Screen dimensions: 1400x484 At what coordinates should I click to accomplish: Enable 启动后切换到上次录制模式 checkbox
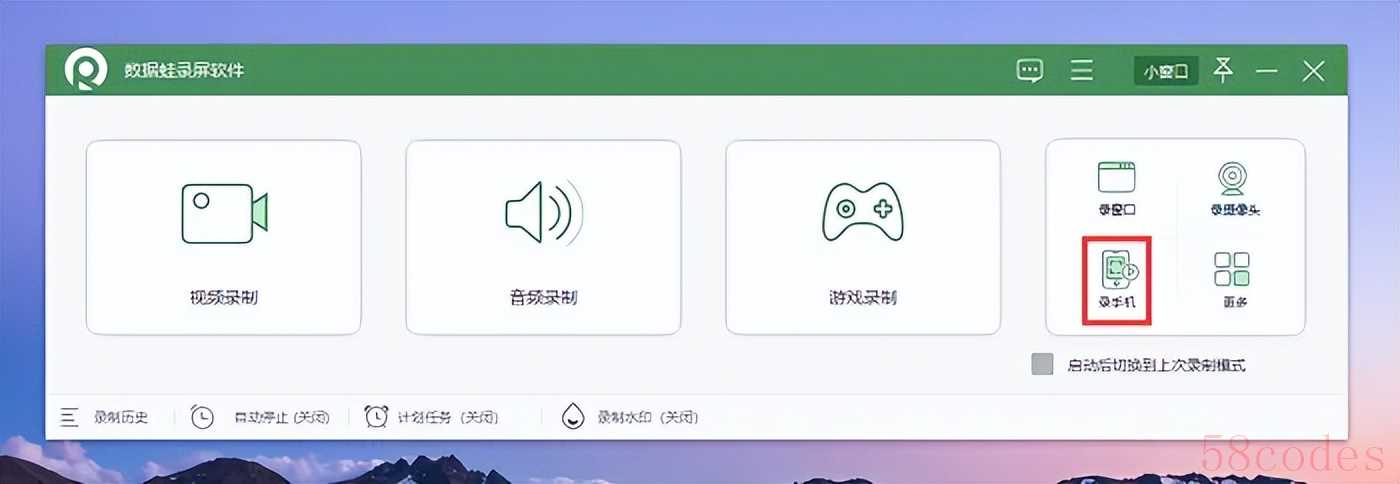[x=1042, y=364]
